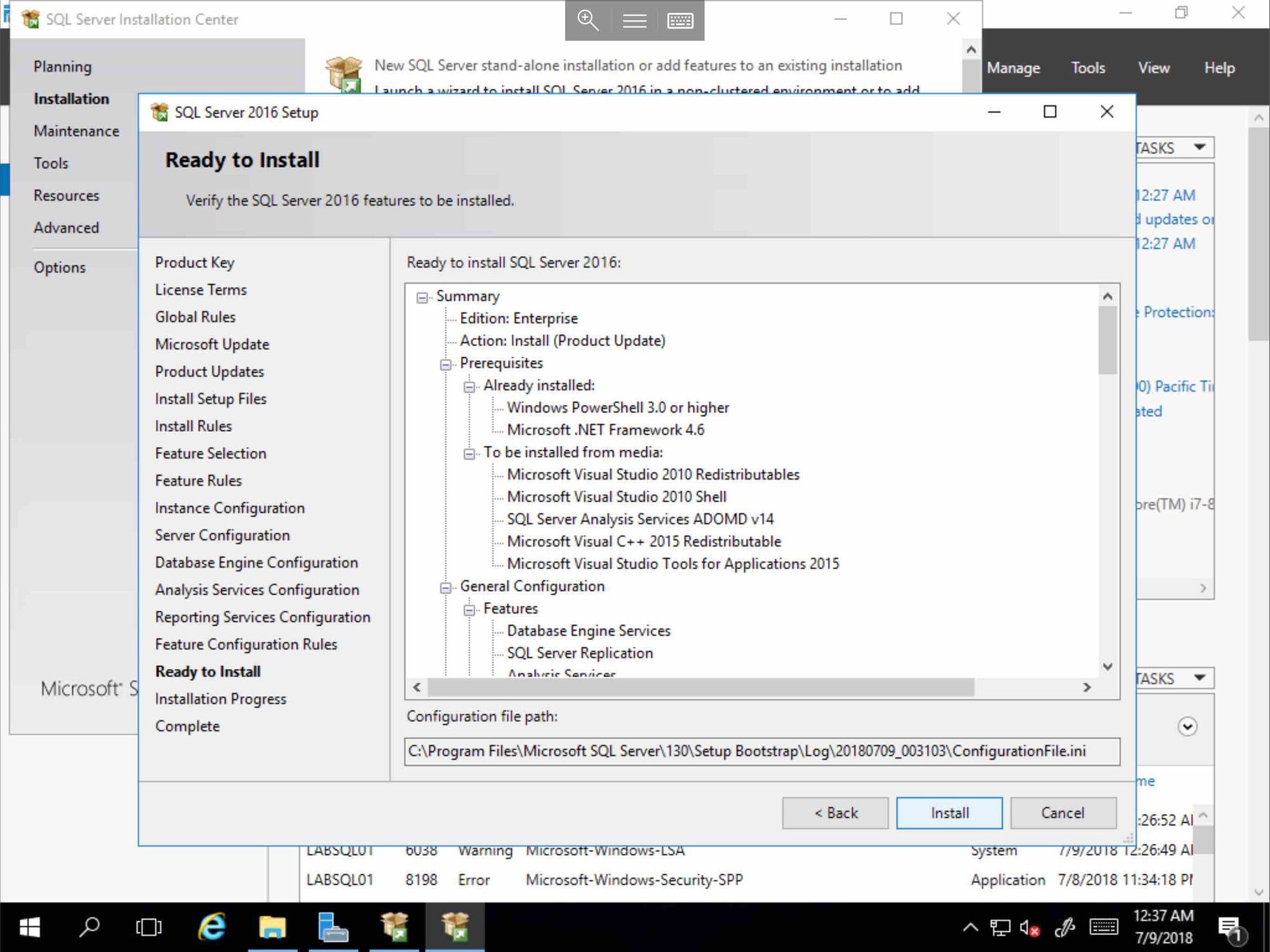The image size is (1270, 952).
Task: Select Advanced in Installation Center
Action: click(66, 228)
